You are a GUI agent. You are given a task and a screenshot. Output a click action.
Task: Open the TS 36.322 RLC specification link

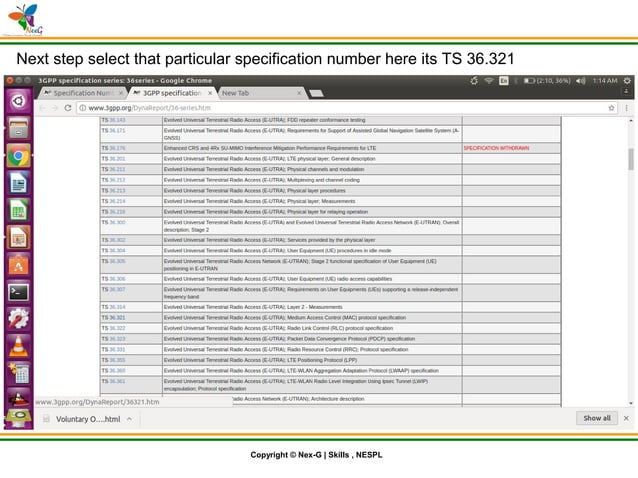pos(113,328)
